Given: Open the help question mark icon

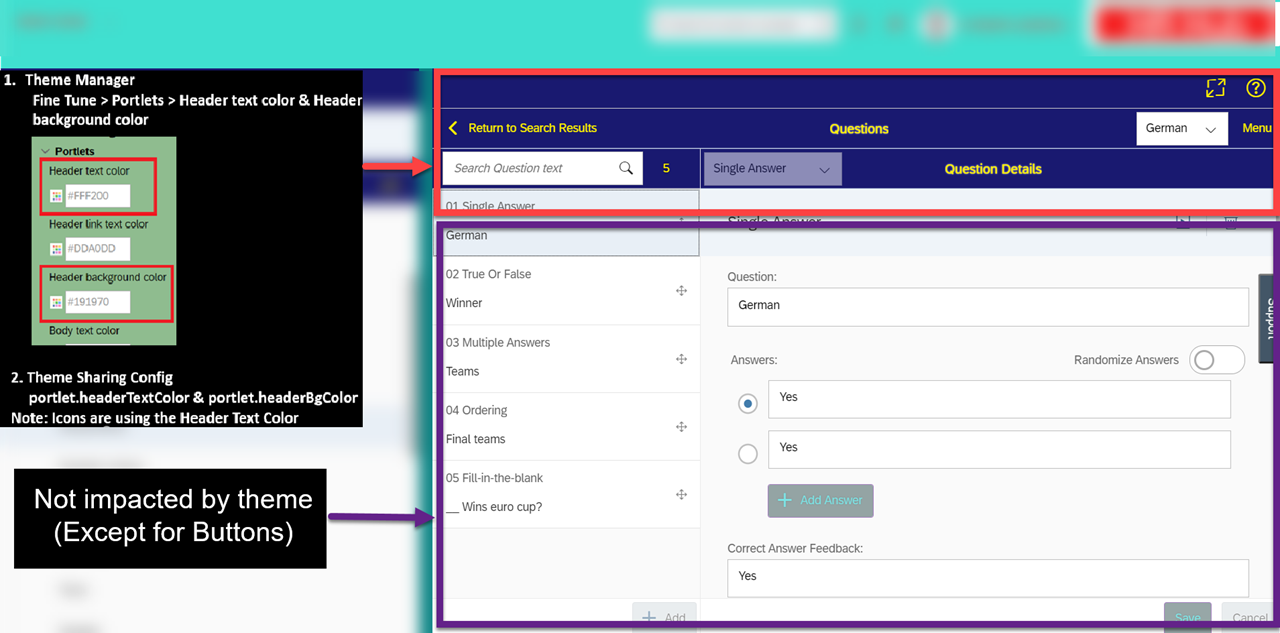Looking at the screenshot, I should click(x=1256, y=88).
